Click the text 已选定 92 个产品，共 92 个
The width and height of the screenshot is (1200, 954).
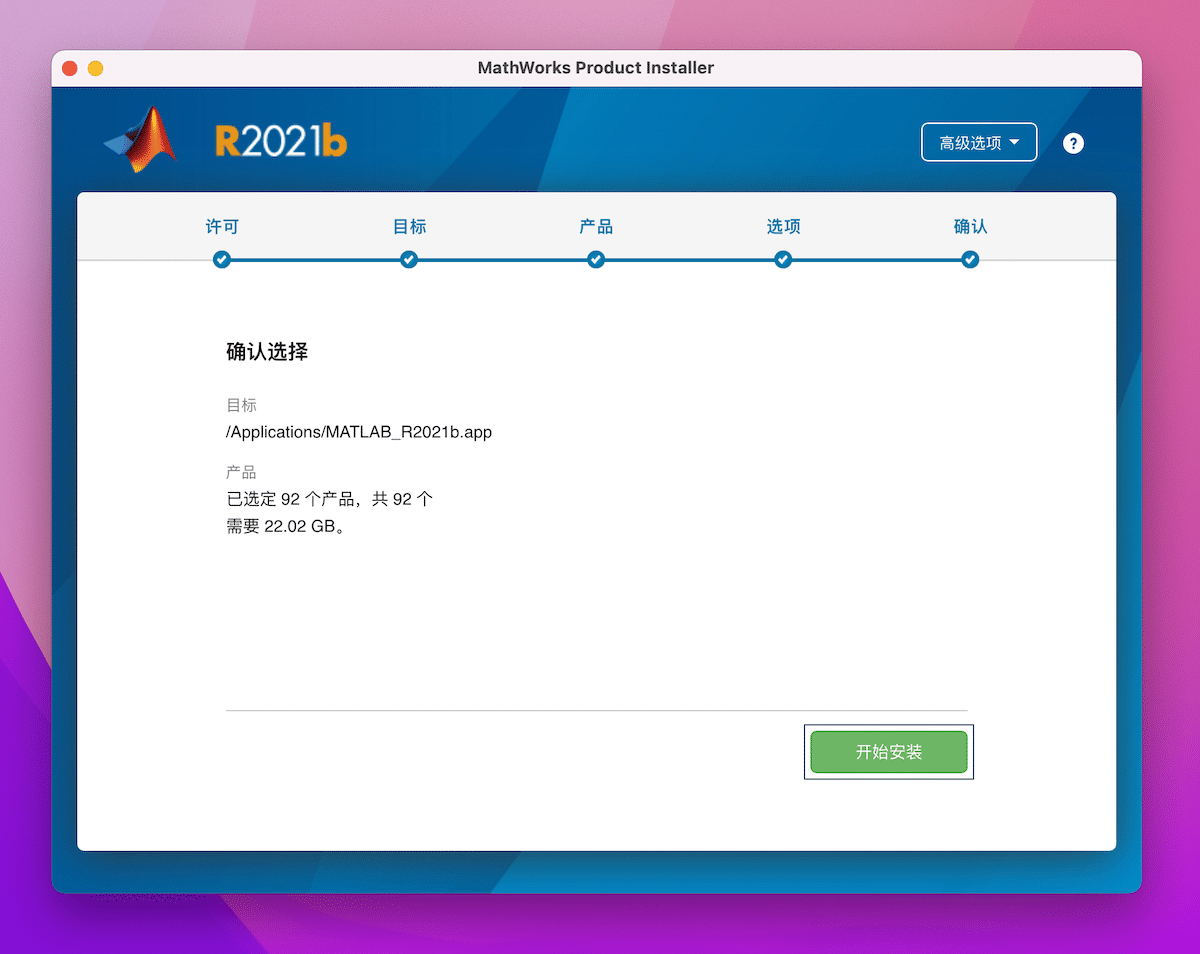pyautogui.click(x=329, y=499)
